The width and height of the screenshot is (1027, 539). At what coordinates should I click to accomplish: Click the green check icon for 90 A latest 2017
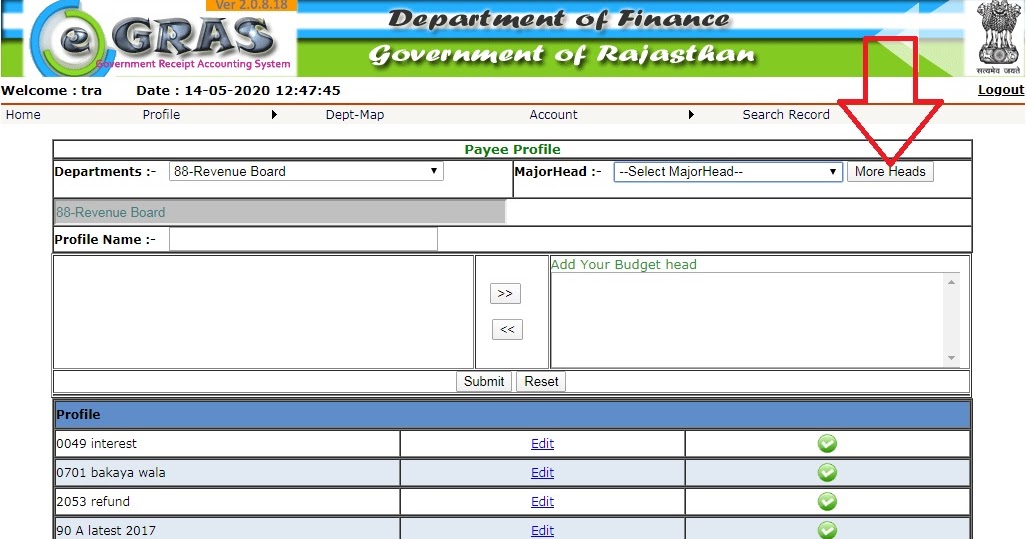(x=827, y=530)
